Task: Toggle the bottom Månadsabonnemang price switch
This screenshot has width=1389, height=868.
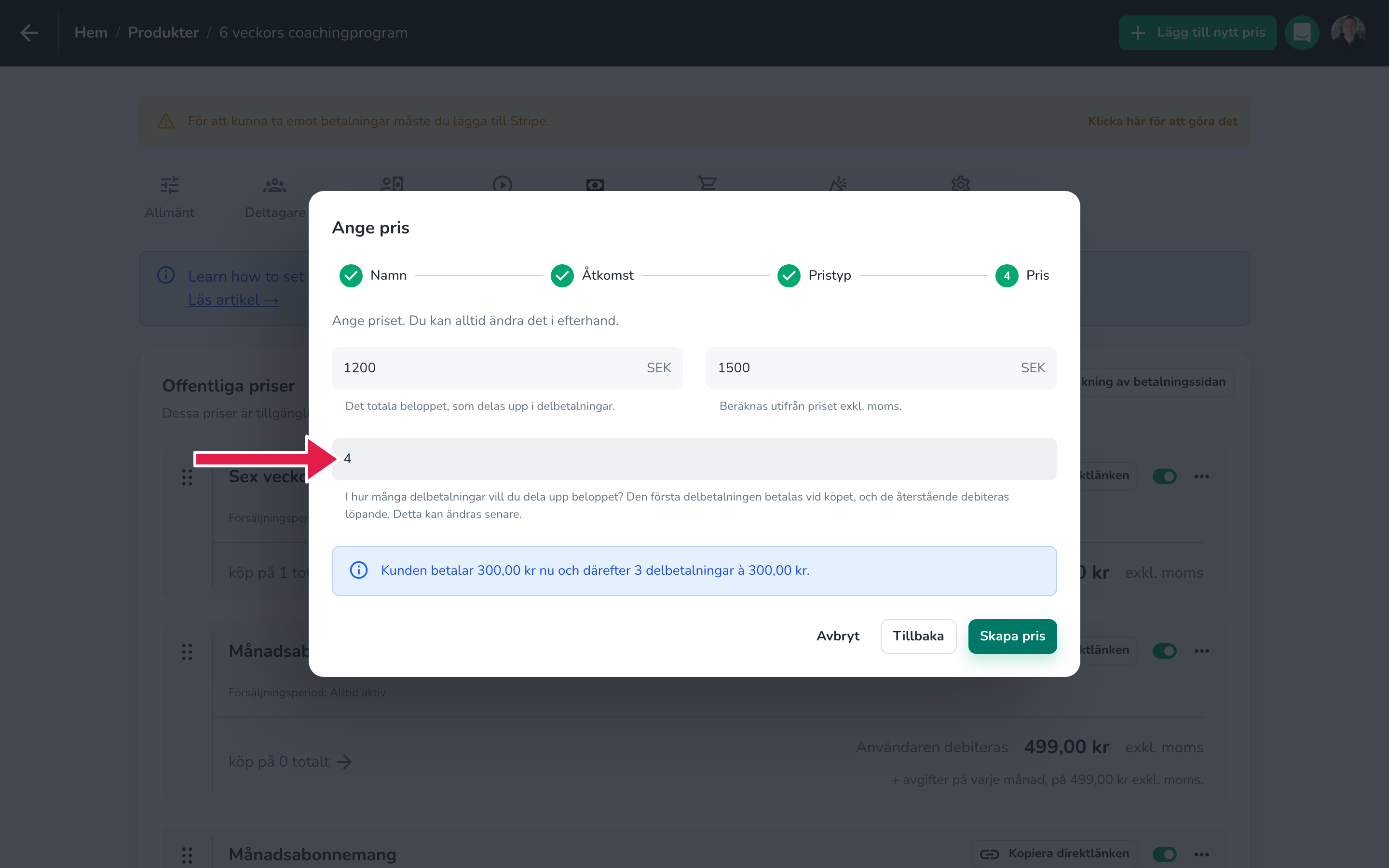Action: [1164, 854]
